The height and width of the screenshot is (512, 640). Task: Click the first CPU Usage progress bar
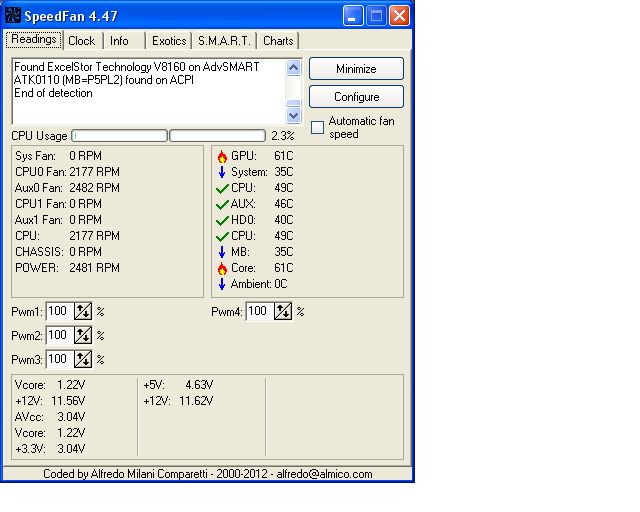[x=119, y=136]
